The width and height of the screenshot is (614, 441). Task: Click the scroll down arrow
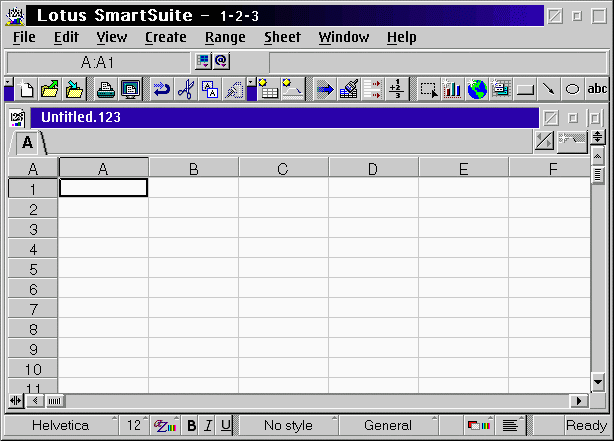(x=598, y=382)
